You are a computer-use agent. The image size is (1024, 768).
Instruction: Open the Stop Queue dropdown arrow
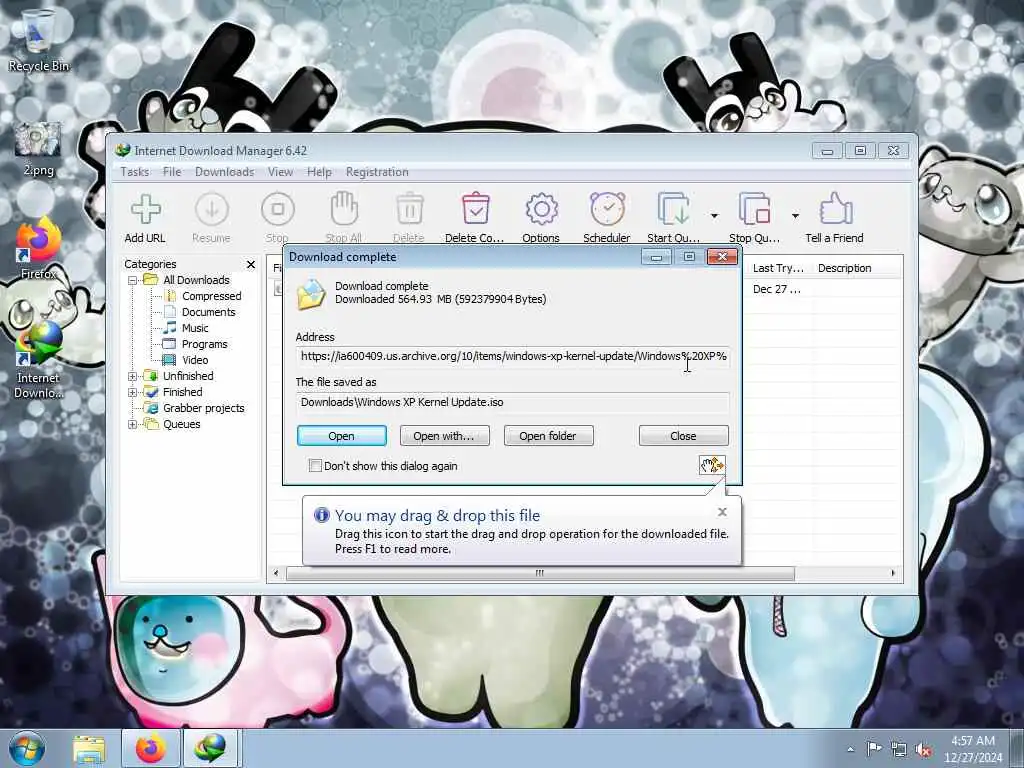pos(795,215)
